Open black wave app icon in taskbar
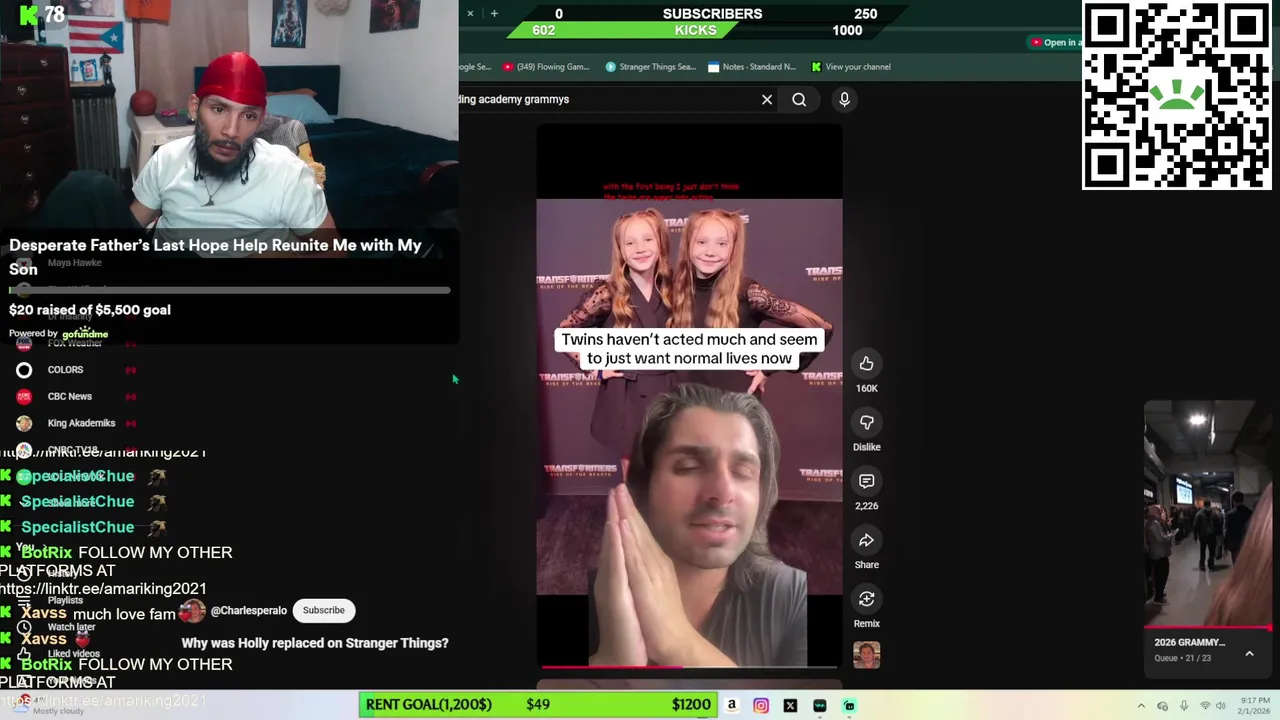 (x=820, y=705)
